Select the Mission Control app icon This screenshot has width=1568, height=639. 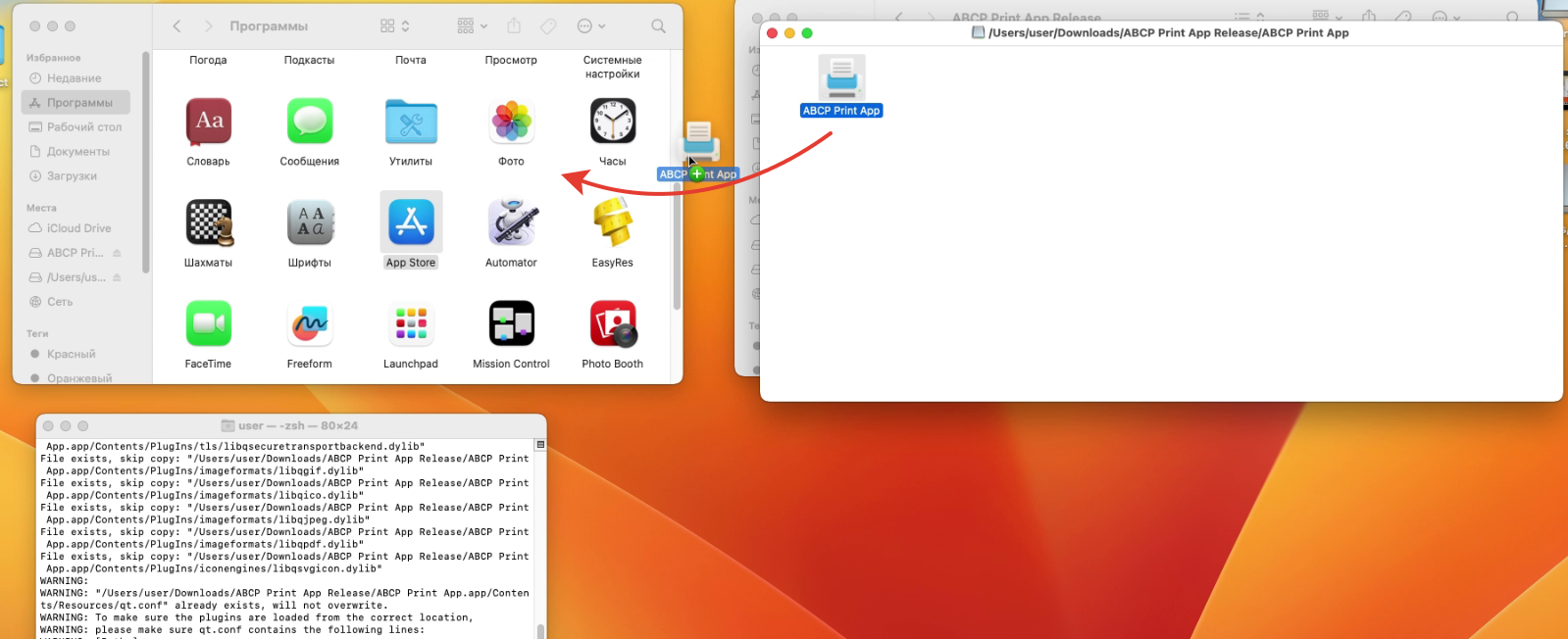tap(512, 323)
